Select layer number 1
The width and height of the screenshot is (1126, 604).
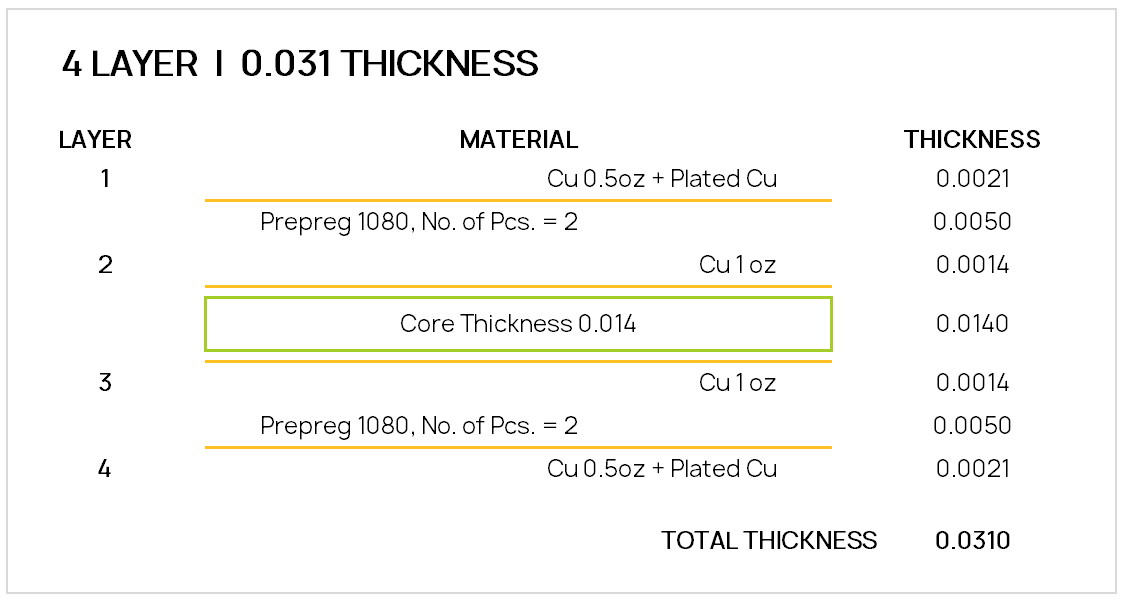105,179
